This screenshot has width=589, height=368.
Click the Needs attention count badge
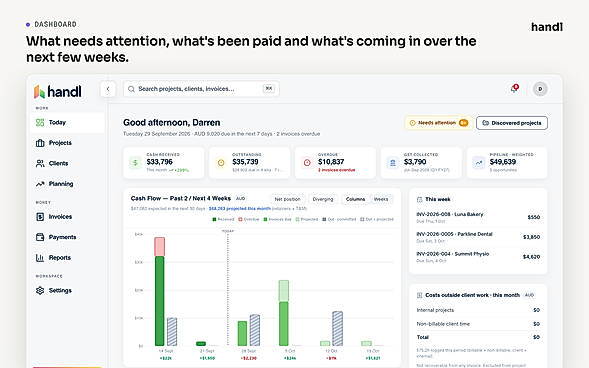(x=464, y=123)
